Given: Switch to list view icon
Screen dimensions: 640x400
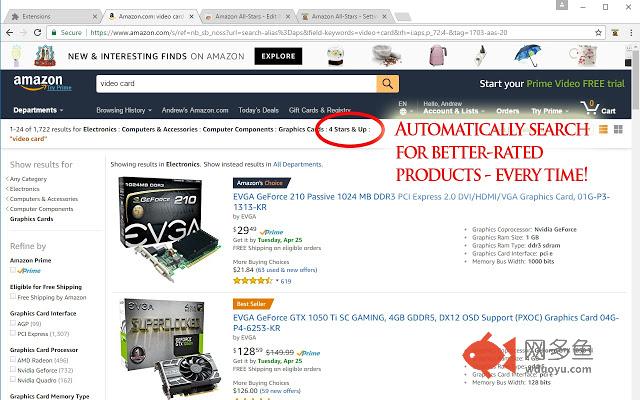Looking at the screenshot, I should tap(603, 129).
